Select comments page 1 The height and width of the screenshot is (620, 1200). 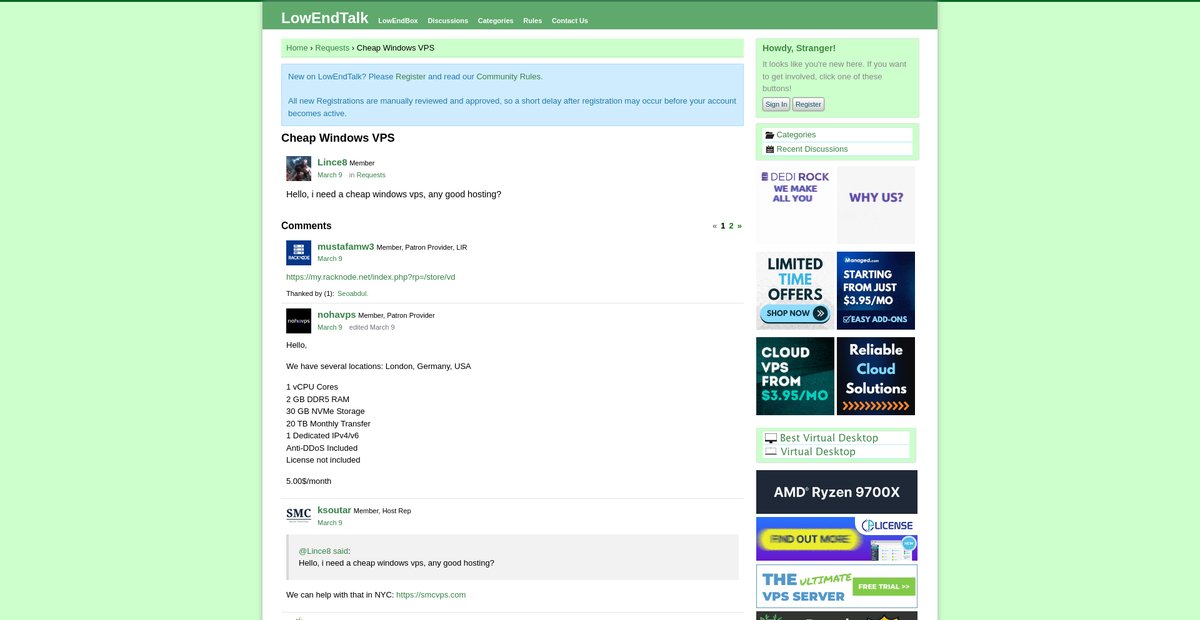pyautogui.click(x=723, y=226)
